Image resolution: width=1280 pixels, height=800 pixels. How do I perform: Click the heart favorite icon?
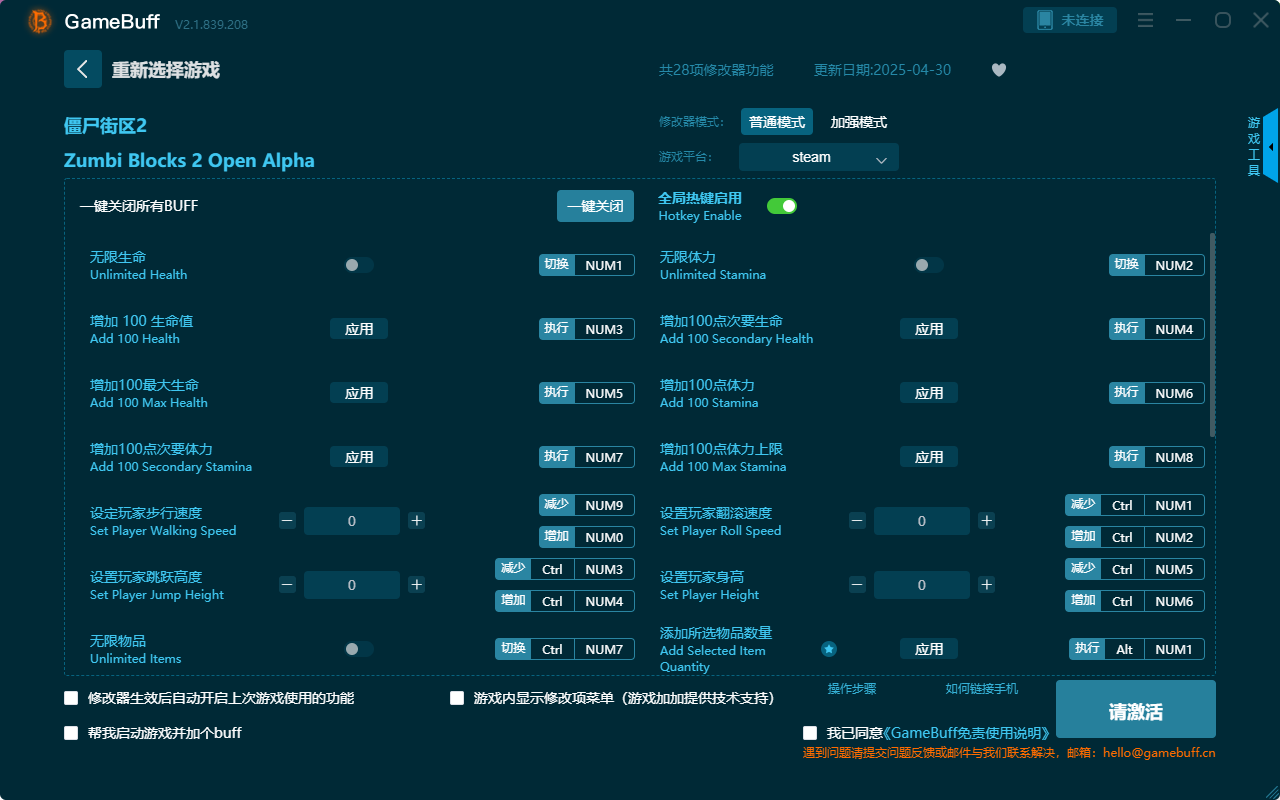click(x=998, y=70)
